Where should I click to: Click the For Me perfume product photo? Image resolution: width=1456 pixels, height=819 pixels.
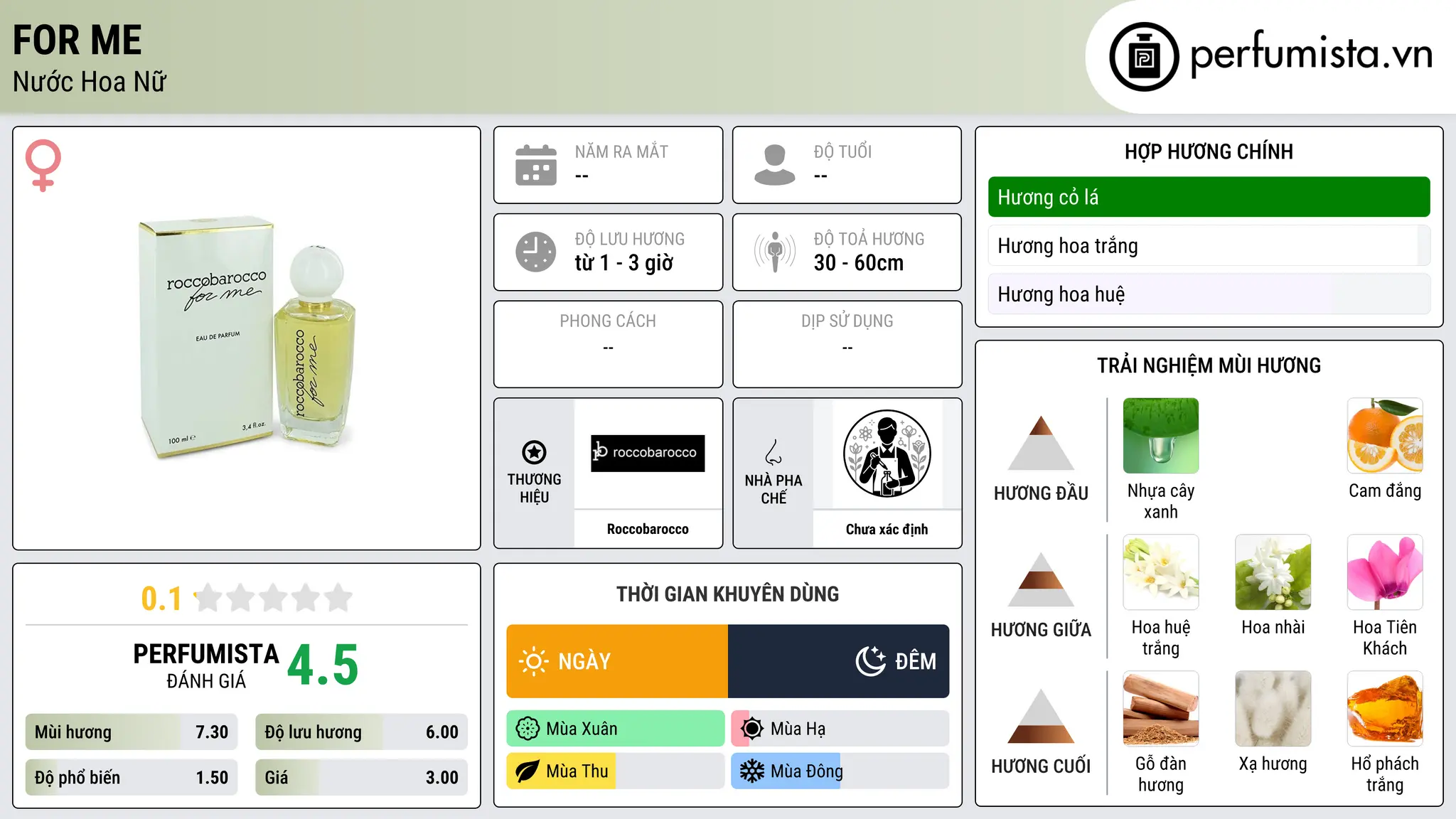[x=247, y=337]
